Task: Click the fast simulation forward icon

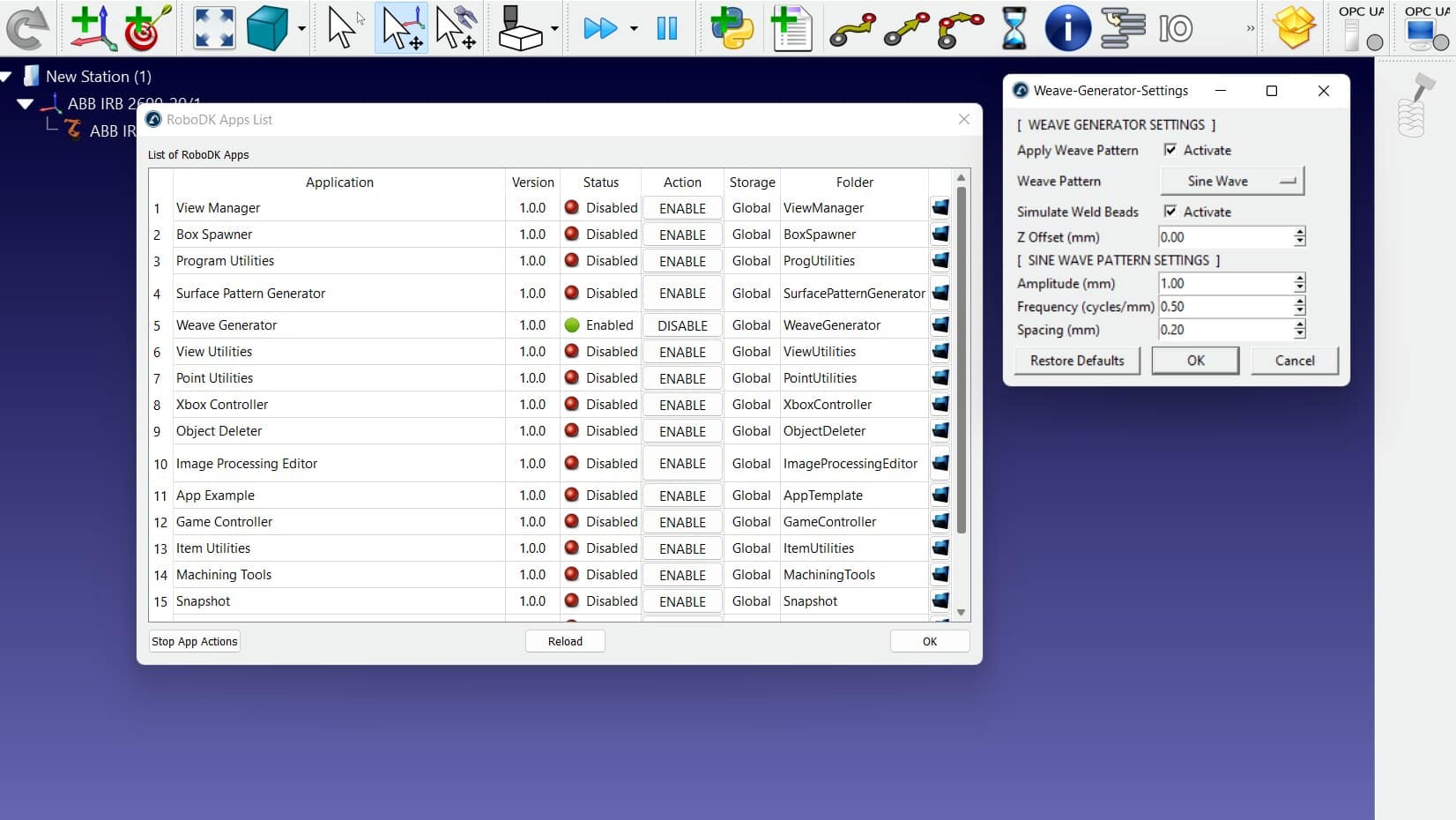Action: (600, 28)
